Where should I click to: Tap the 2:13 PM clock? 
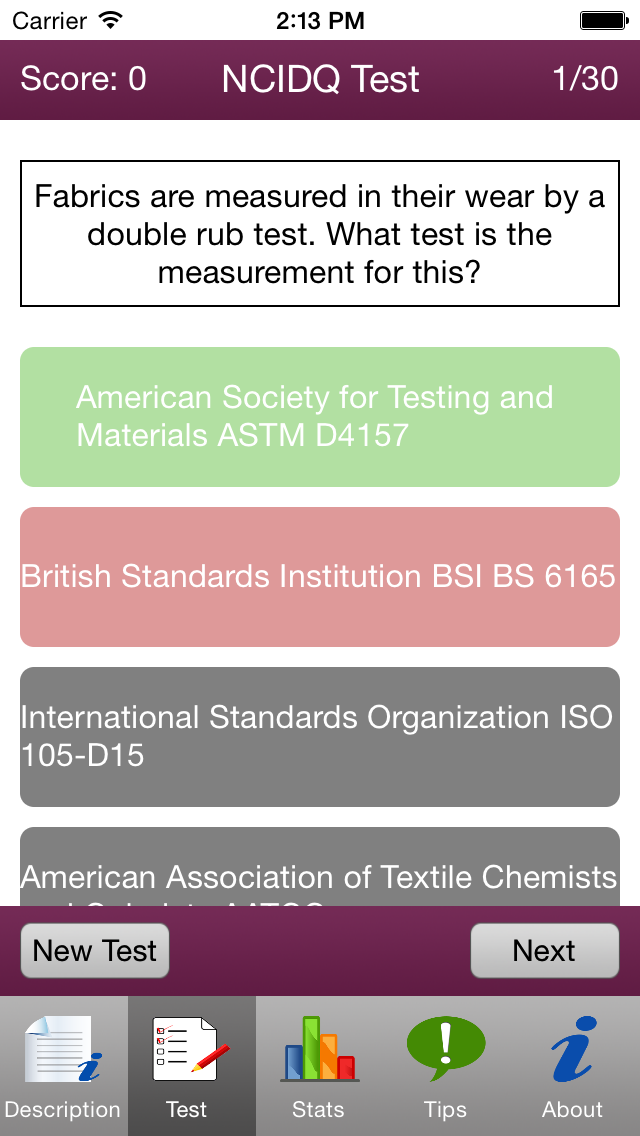[x=320, y=21]
